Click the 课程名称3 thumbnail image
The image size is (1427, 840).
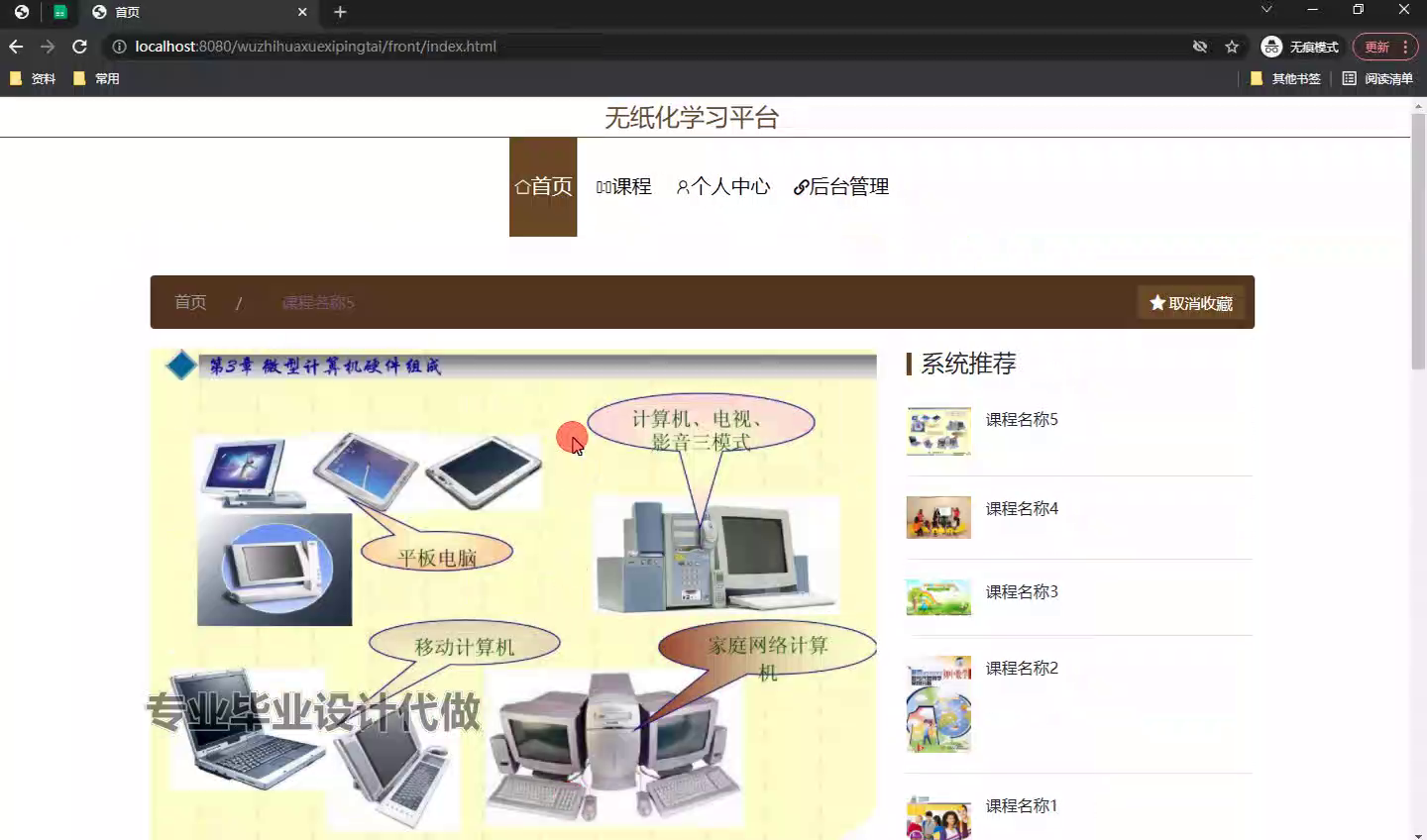point(938,597)
